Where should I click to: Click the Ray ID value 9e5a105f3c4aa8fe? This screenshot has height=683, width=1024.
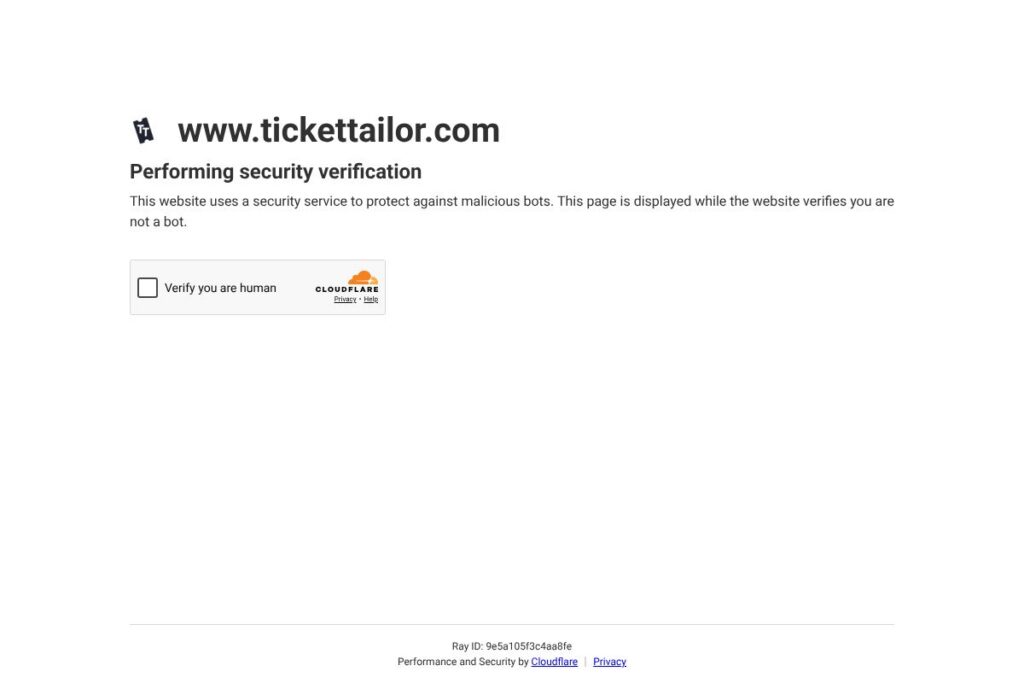click(528, 646)
